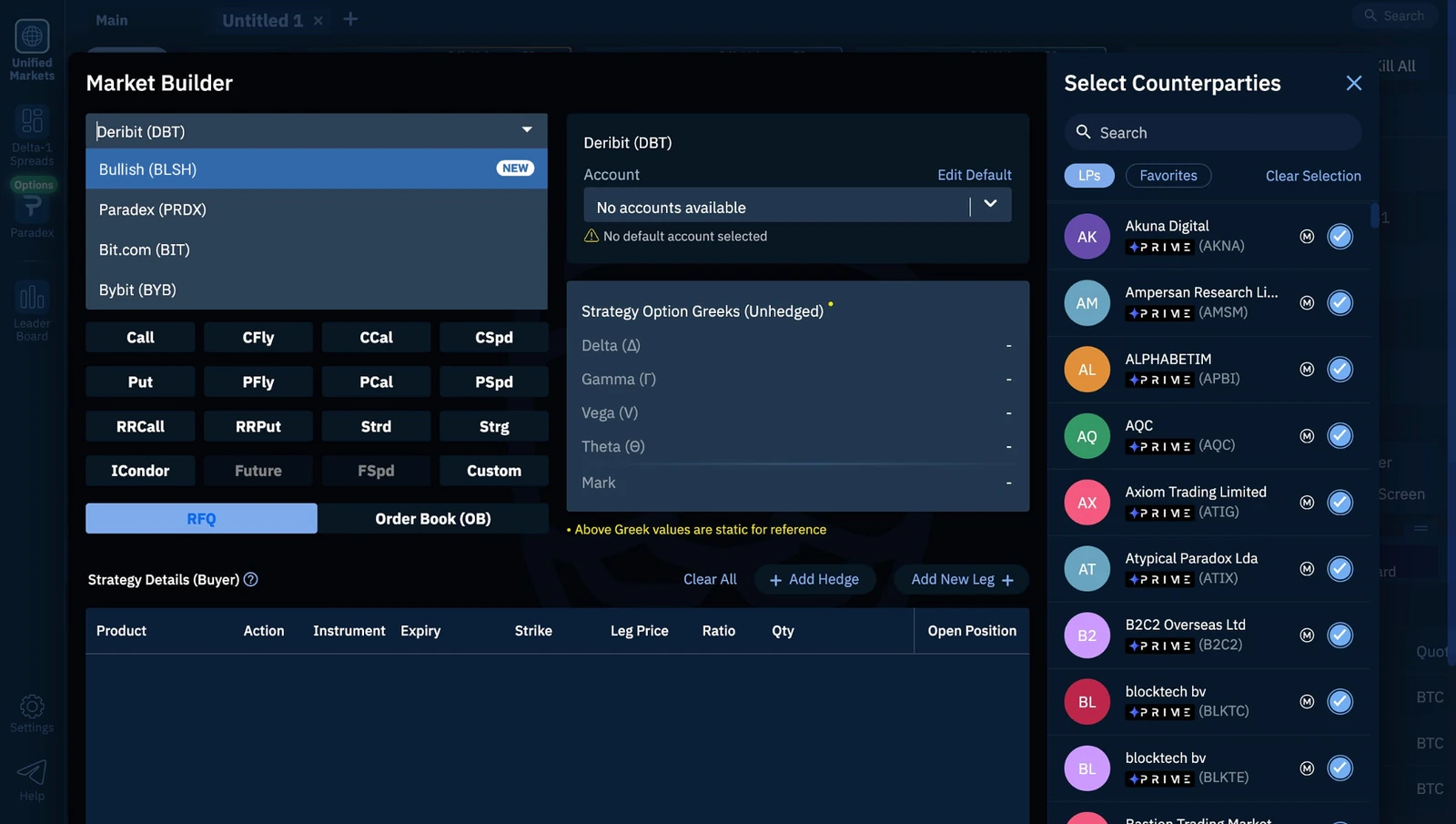Select Bit.com (BIT) exchange option
Screen dimensions: 1456x824
(x=317, y=249)
